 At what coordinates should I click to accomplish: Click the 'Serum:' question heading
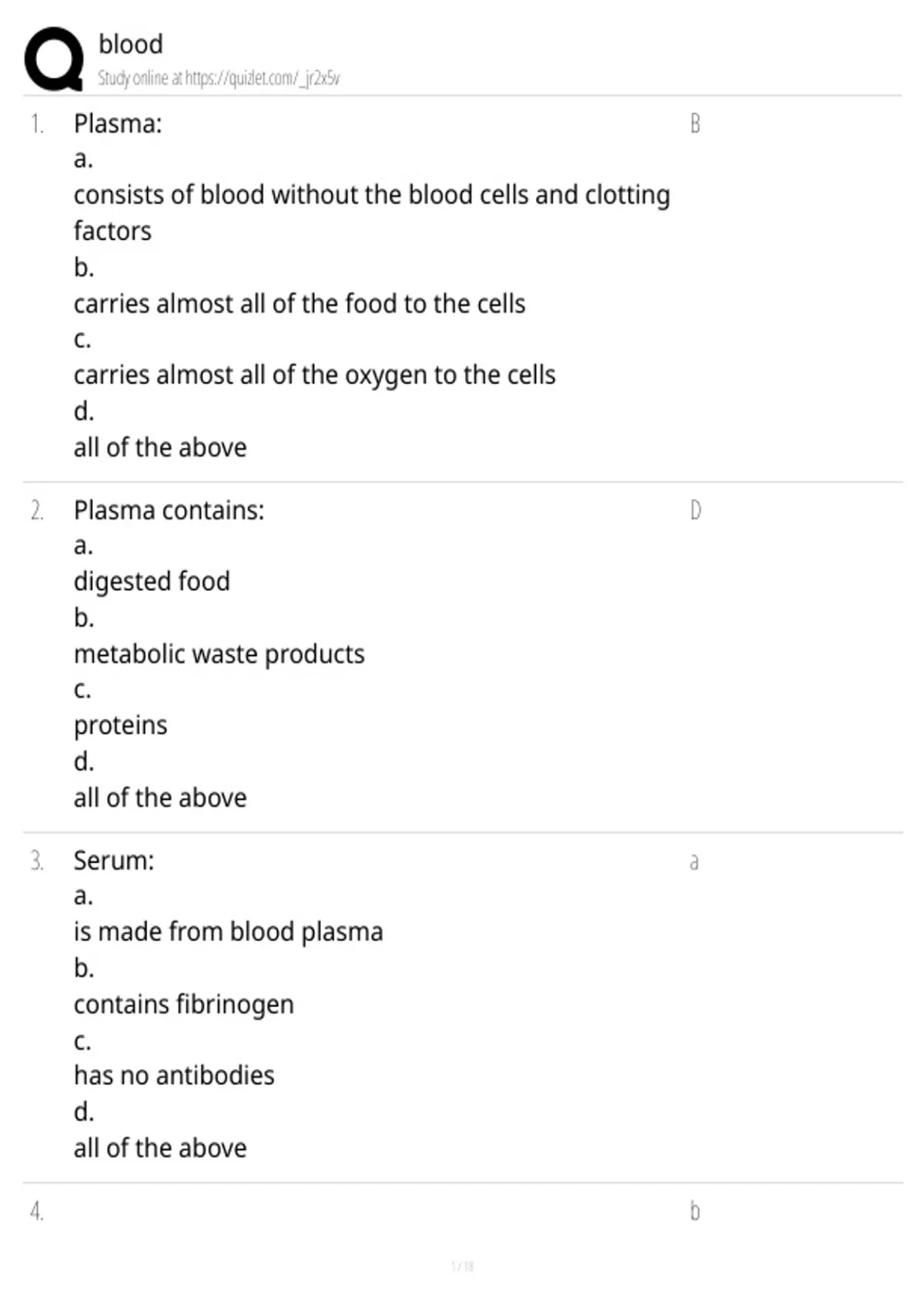coord(114,860)
